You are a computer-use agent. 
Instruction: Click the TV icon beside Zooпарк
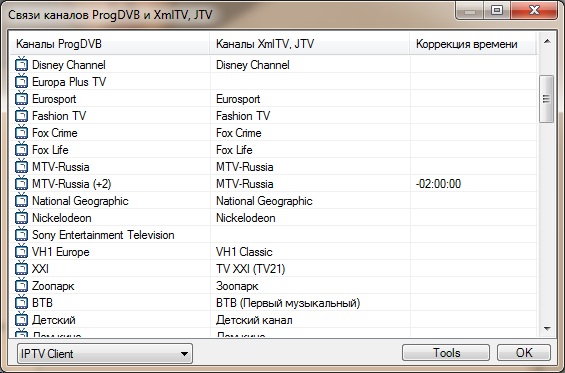point(21,285)
